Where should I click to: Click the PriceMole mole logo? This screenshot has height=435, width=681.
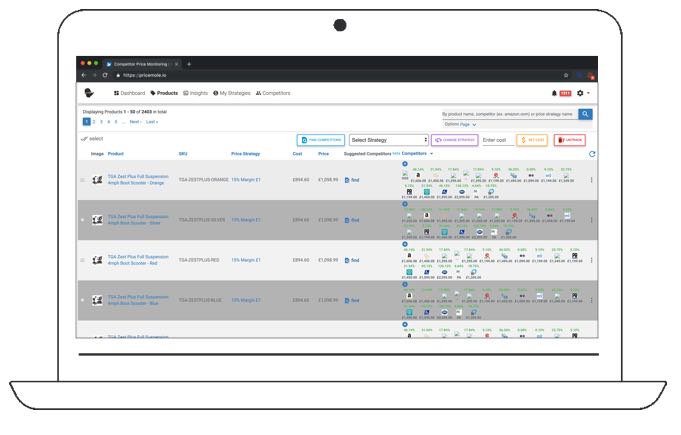click(89, 92)
